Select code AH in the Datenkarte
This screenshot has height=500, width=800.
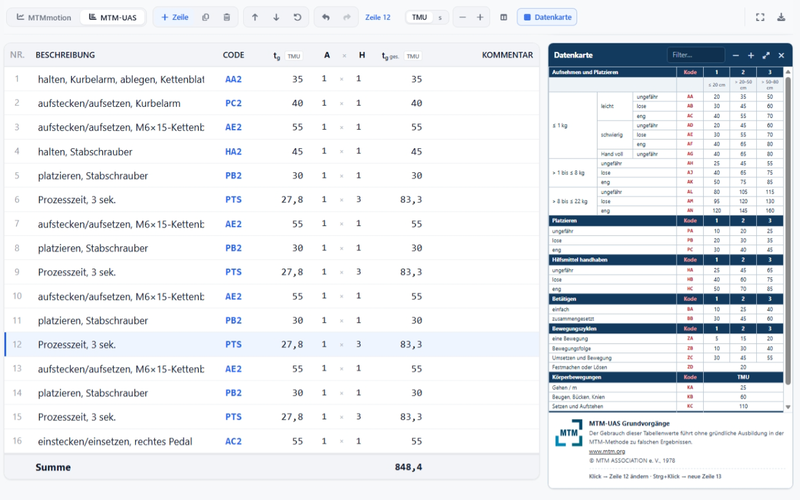[690, 163]
